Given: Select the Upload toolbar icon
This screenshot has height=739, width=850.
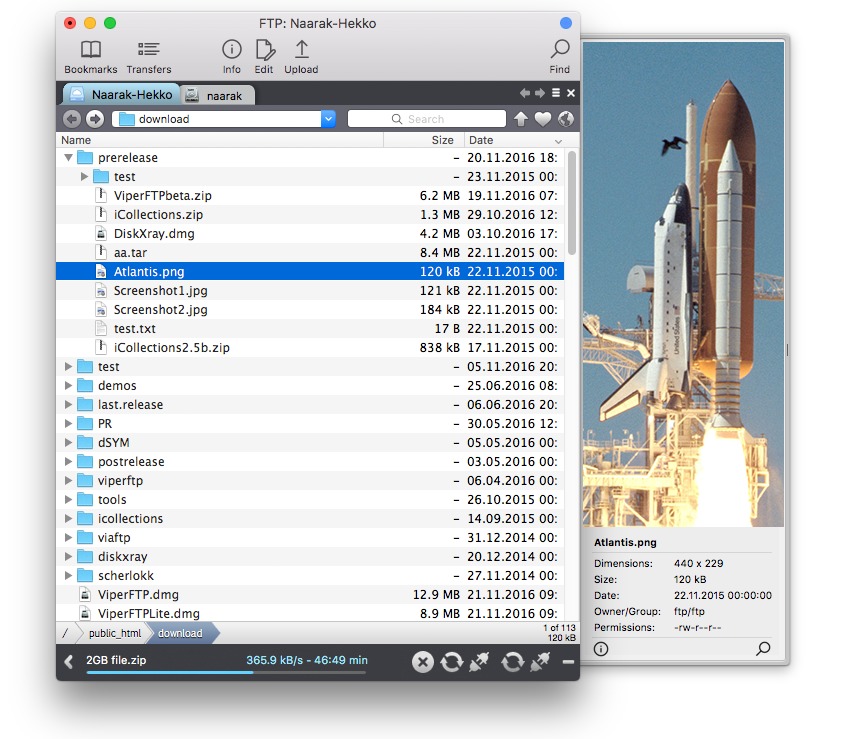Looking at the screenshot, I should tap(300, 54).
